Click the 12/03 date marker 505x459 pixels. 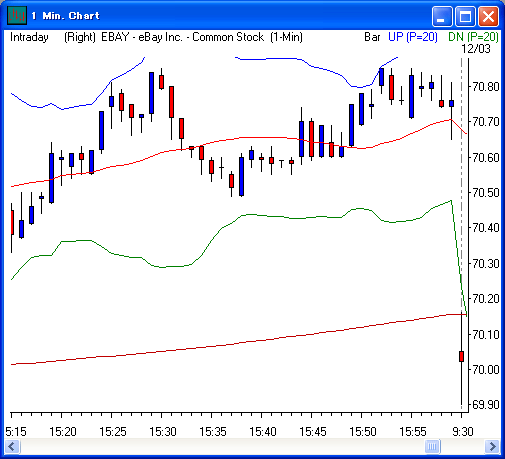pos(476,49)
